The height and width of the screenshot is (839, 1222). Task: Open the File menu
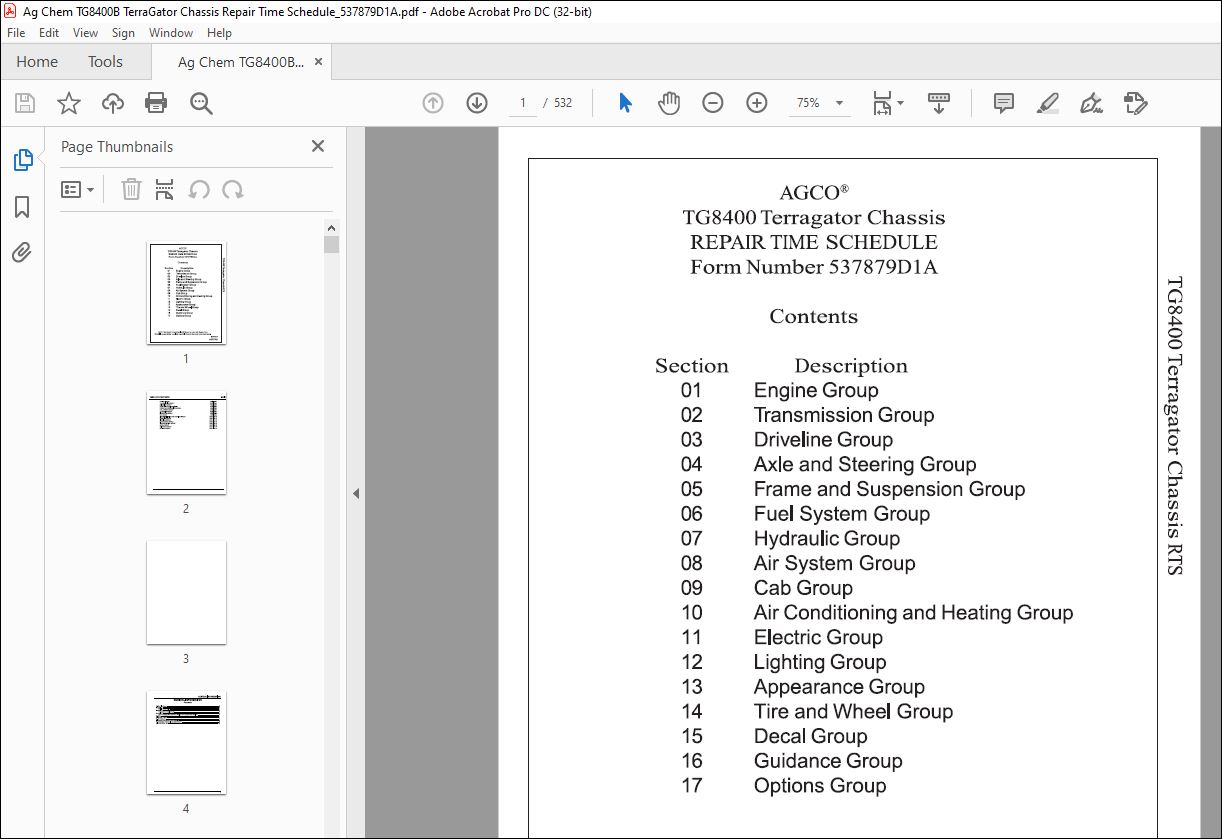pyautogui.click(x=16, y=33)
